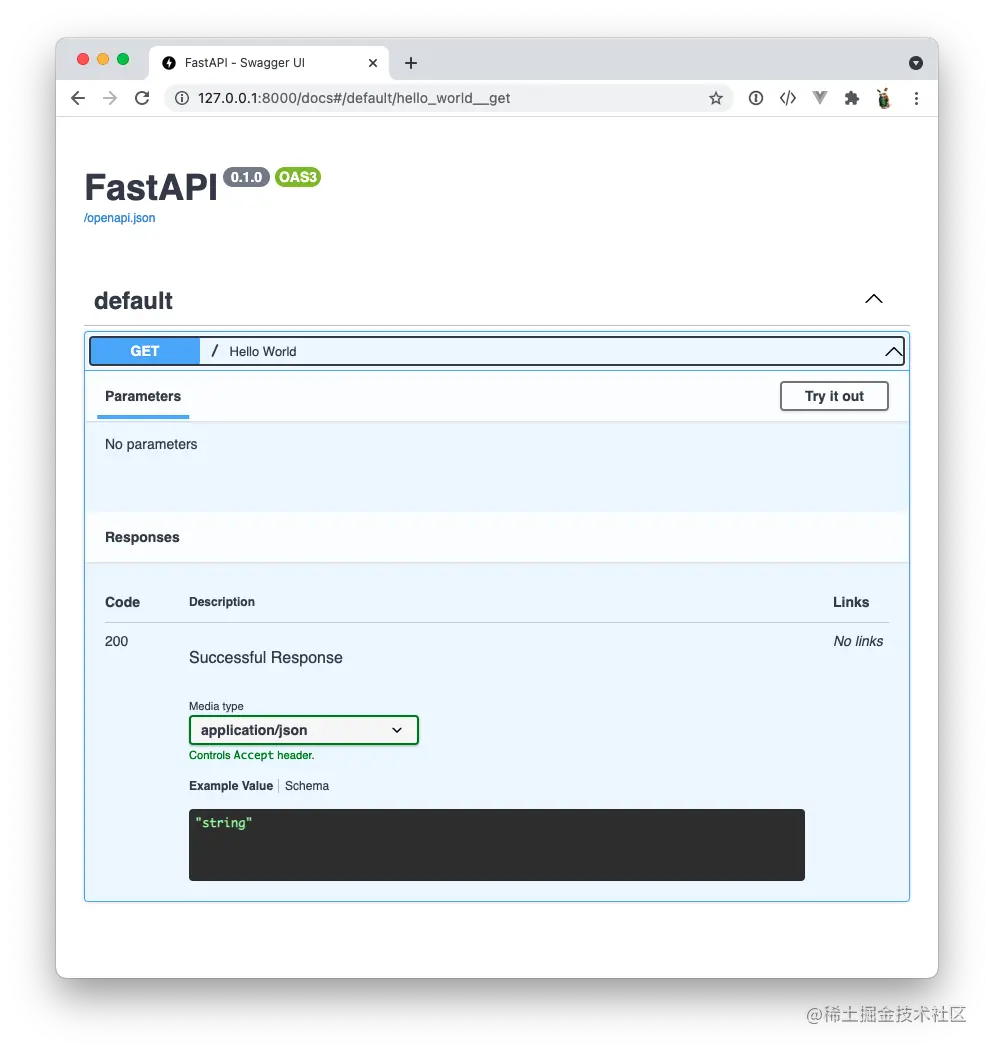Image resolution: width=994 pixels, height=1052 pixels.
Task: Click the reload page icon
Action: pyautogui.click(x=142, y=98)
